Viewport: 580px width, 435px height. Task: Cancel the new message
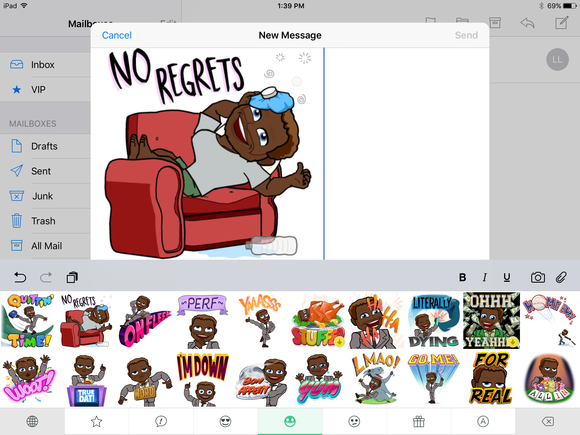coord(117,35)
